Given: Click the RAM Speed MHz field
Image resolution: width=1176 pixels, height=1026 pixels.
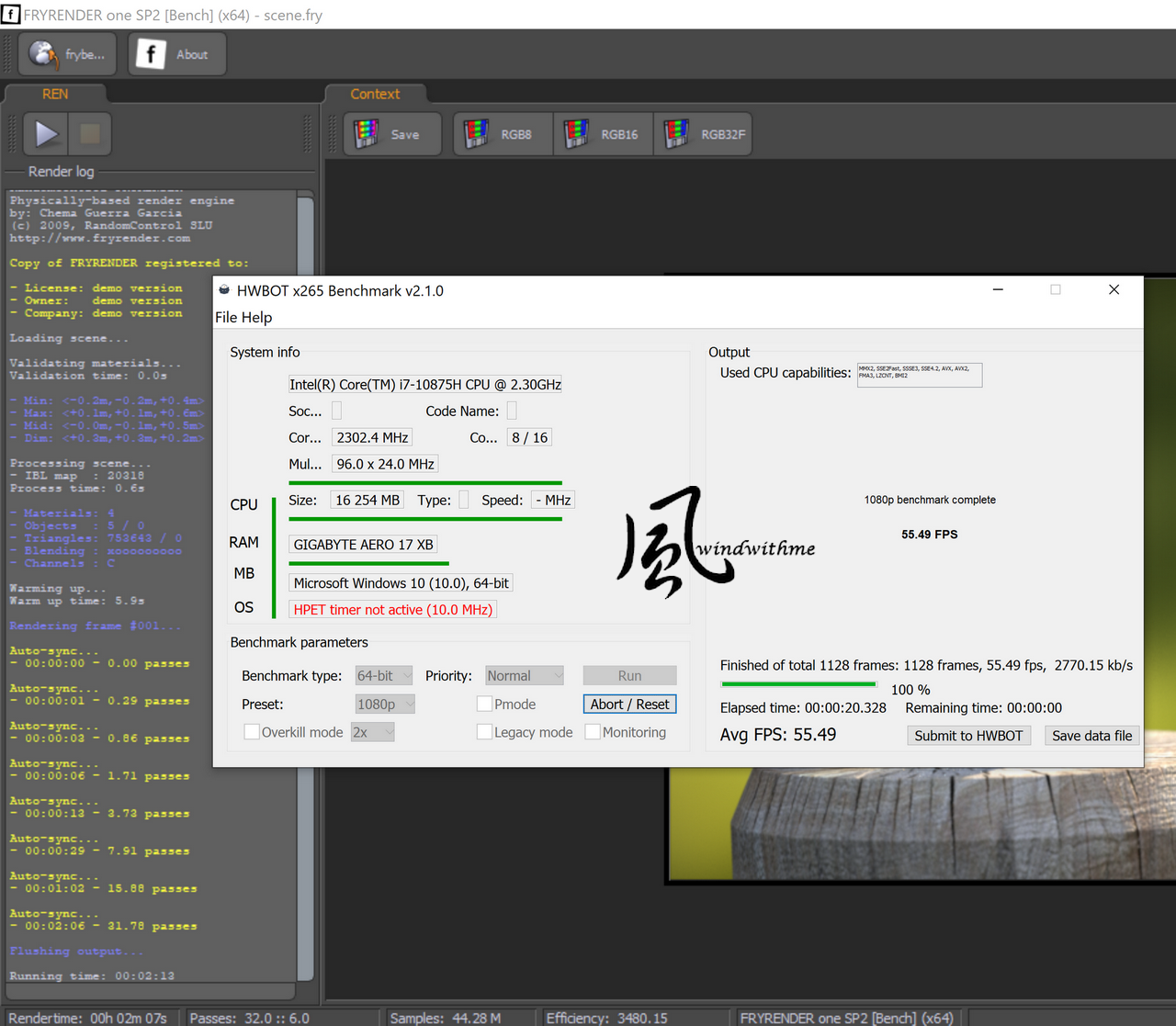Looking at the screenshot, I should click(553, 501).
